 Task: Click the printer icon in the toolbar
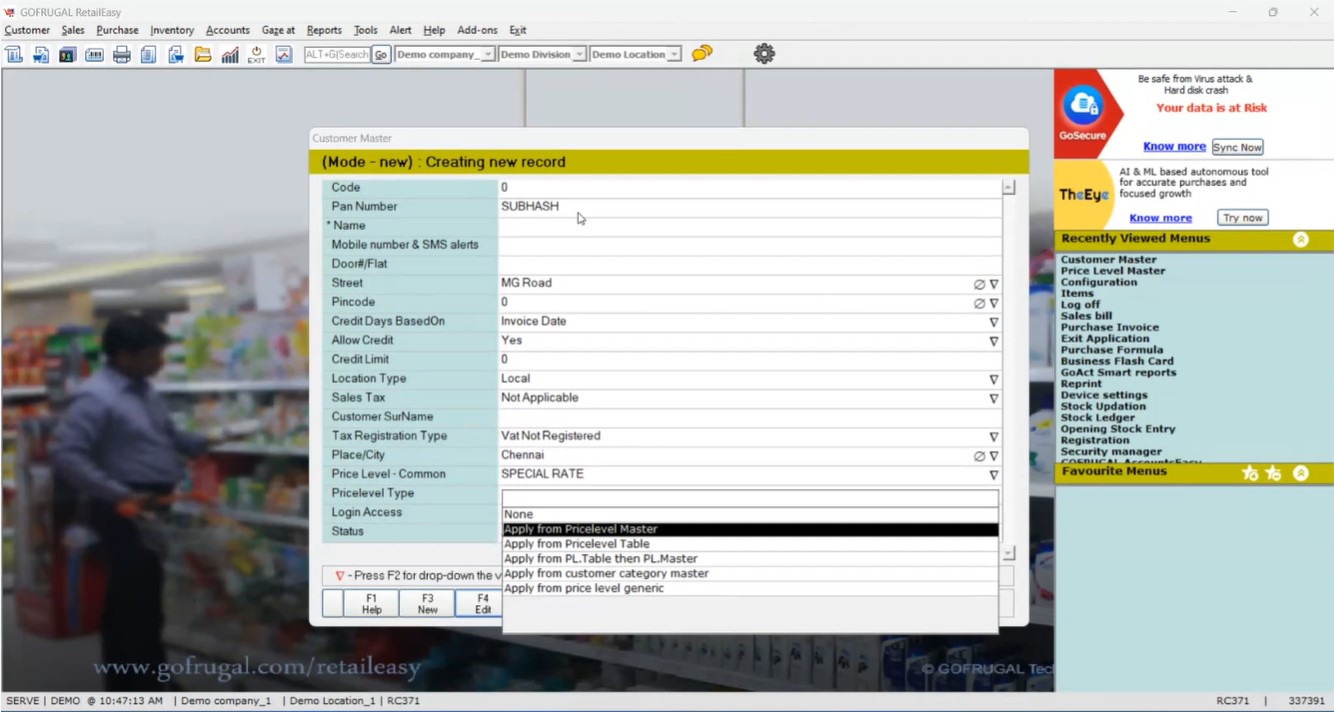121,55
